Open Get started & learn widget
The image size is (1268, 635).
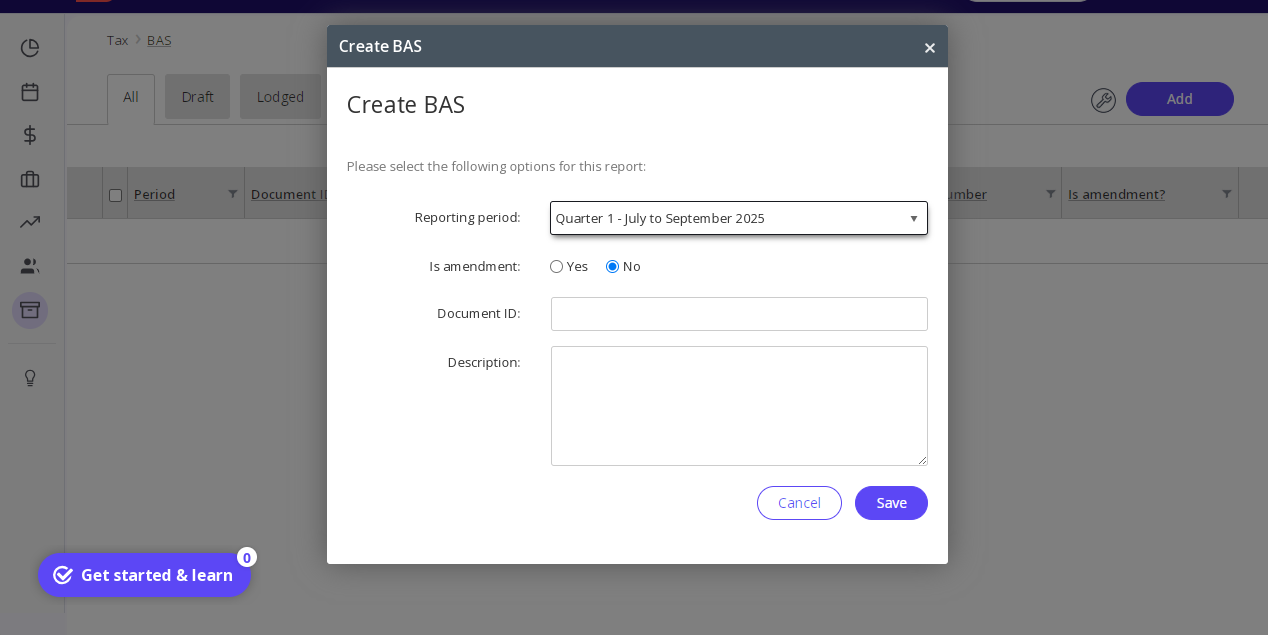point(144,575)
